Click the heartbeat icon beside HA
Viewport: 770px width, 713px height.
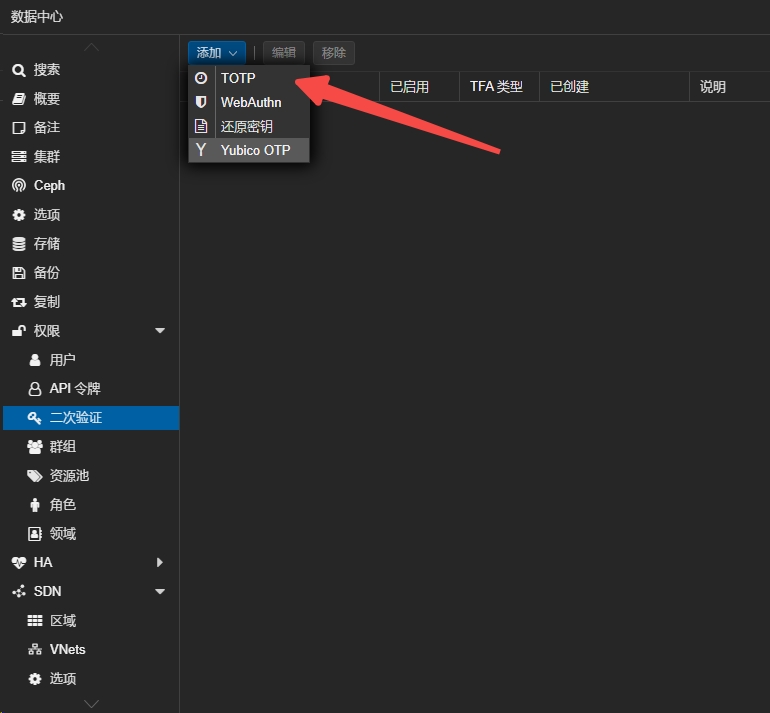(19, 563)
